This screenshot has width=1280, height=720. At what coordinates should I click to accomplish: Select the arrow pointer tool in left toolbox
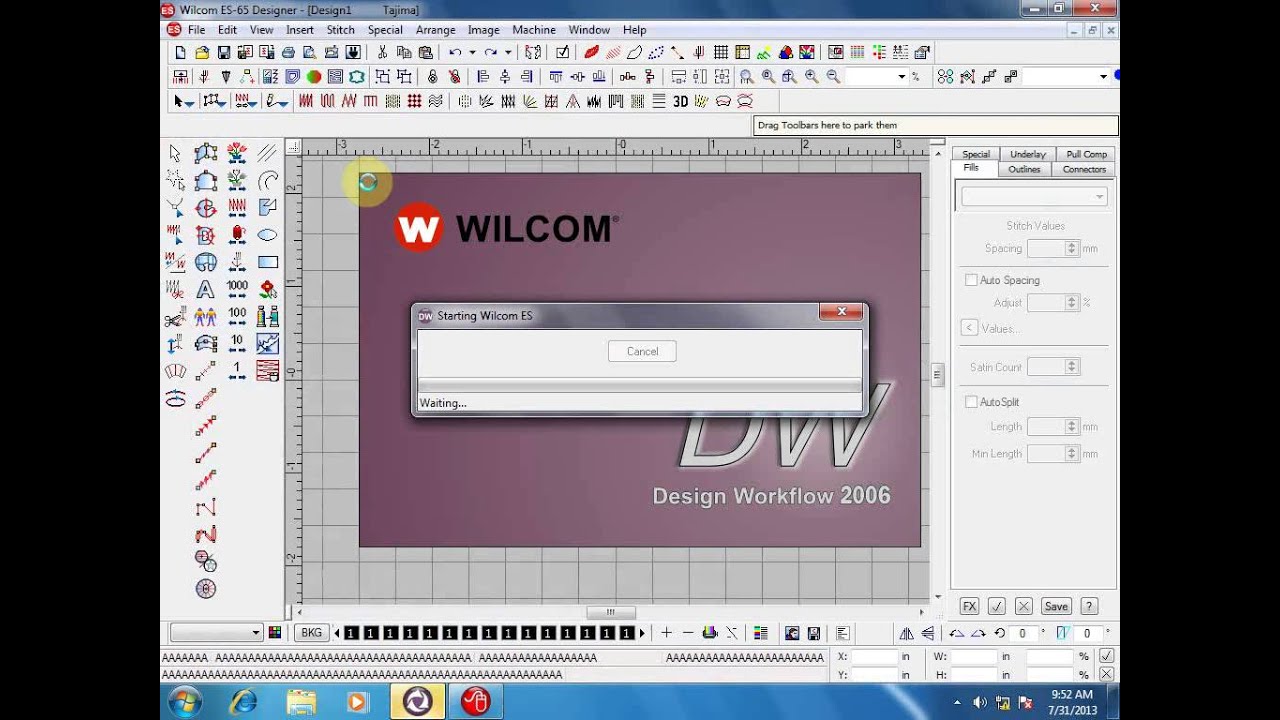175,153
